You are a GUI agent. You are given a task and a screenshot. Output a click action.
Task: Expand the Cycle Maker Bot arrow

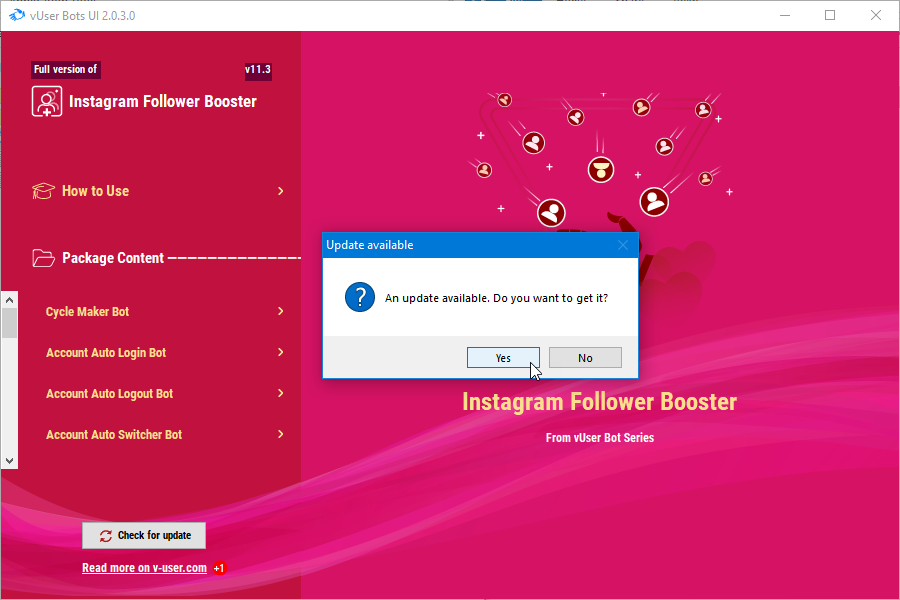coord(281,311)
